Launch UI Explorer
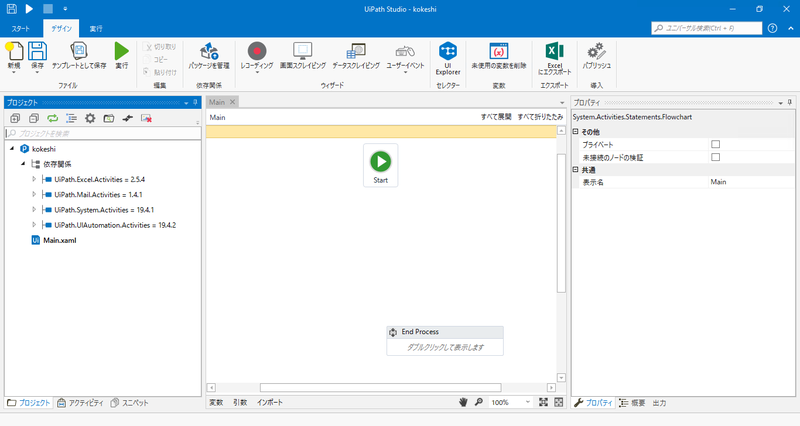This screenshot has width=800, height=426. click(448, 51)
